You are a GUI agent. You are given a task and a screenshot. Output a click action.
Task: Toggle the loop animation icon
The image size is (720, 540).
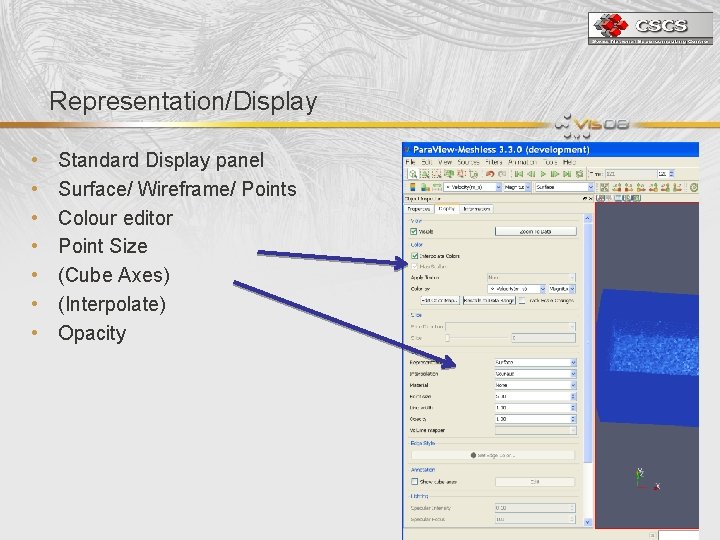579,174
